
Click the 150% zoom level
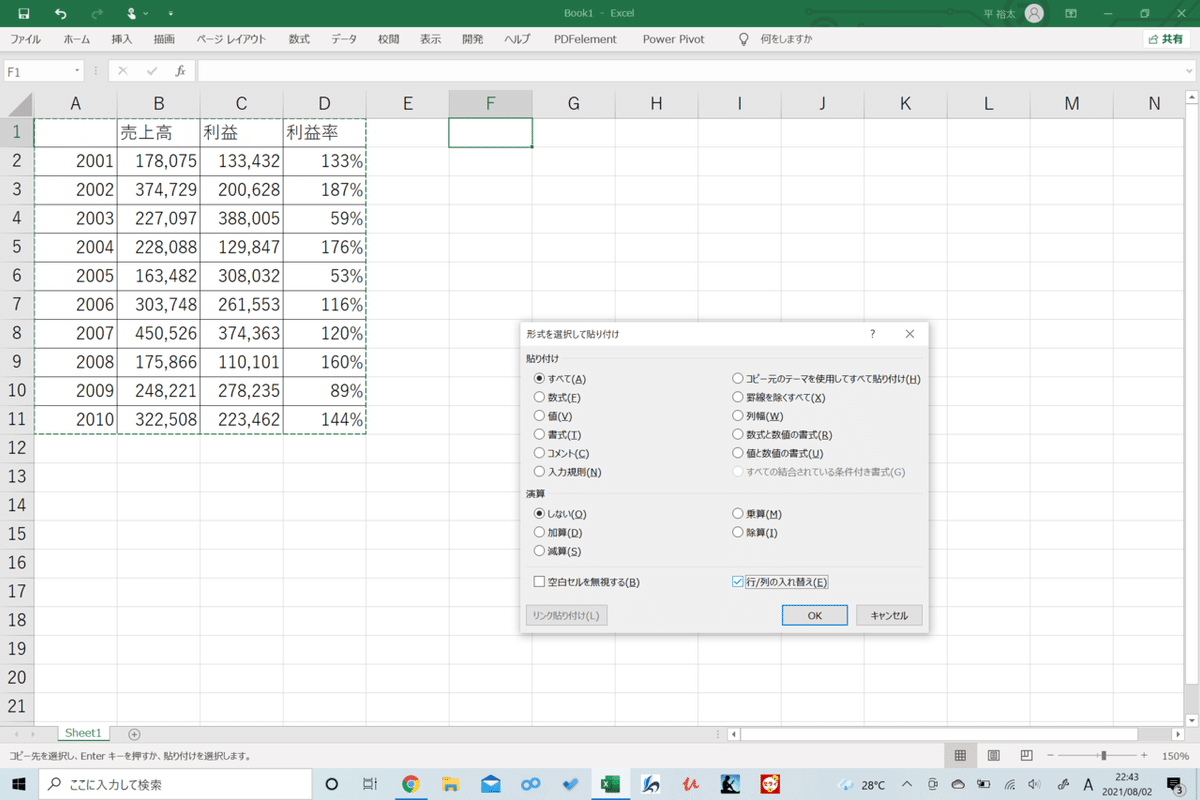pyautogui.click(x=1175, y=756)
